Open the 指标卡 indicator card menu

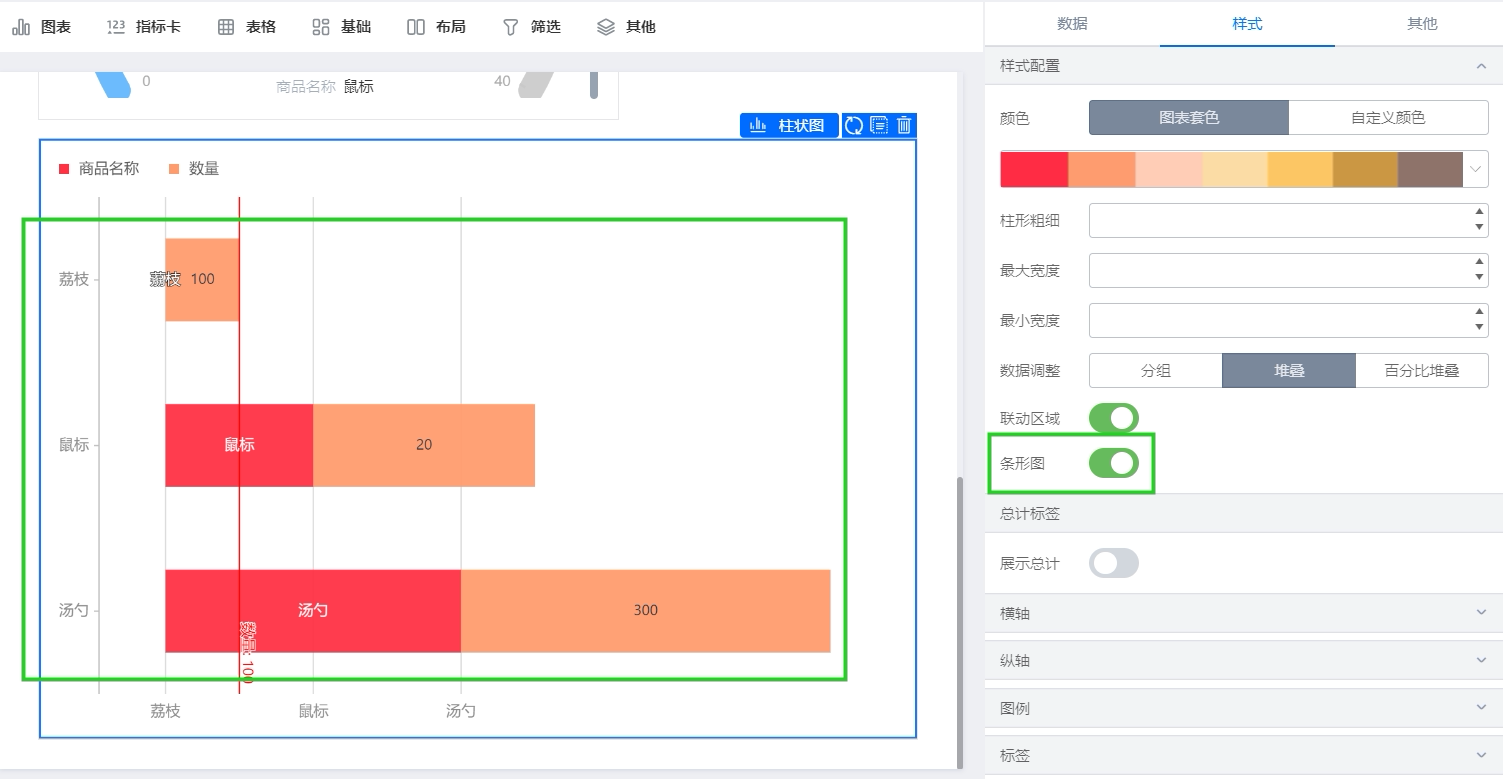pyautogui.click(x=143, y=27)
